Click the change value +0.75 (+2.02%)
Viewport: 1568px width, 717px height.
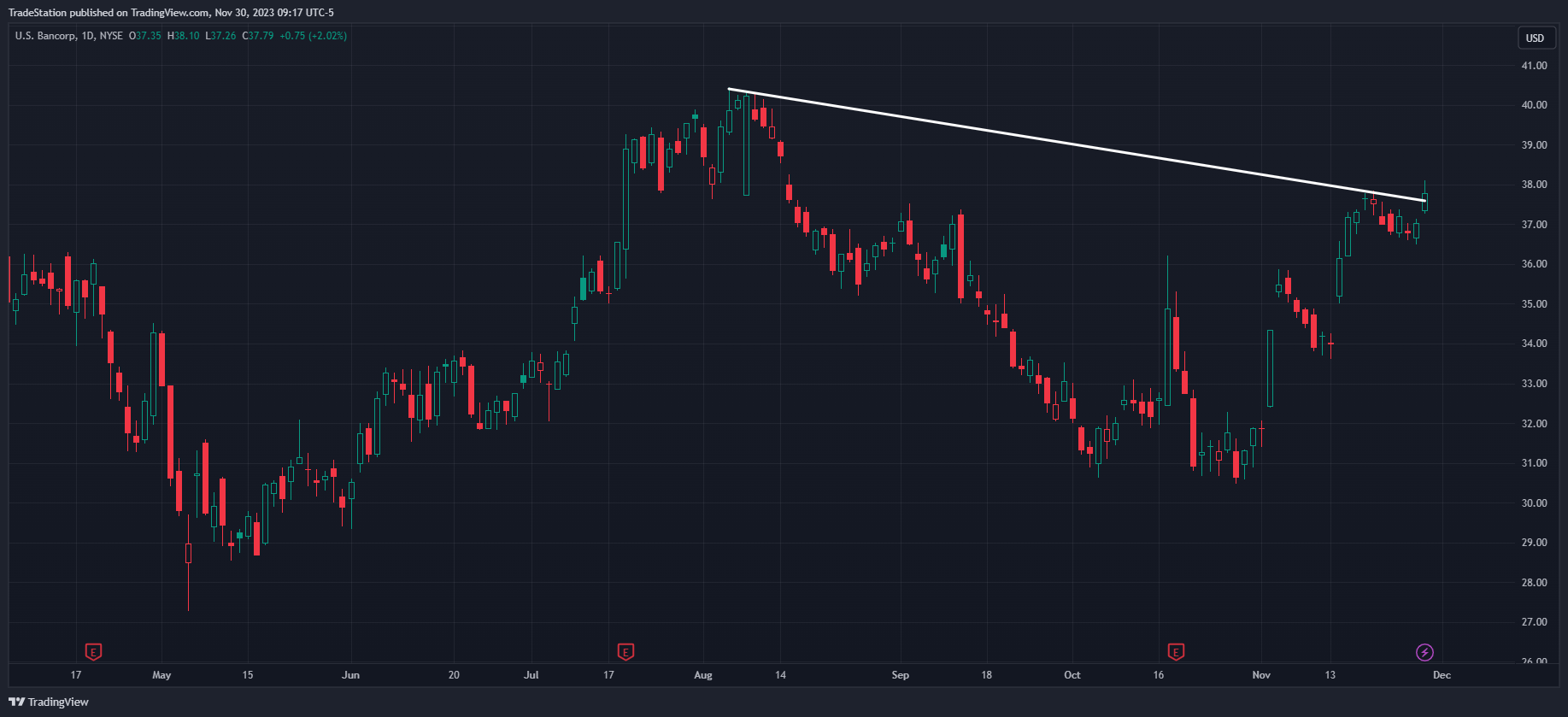tap(313, 36)
